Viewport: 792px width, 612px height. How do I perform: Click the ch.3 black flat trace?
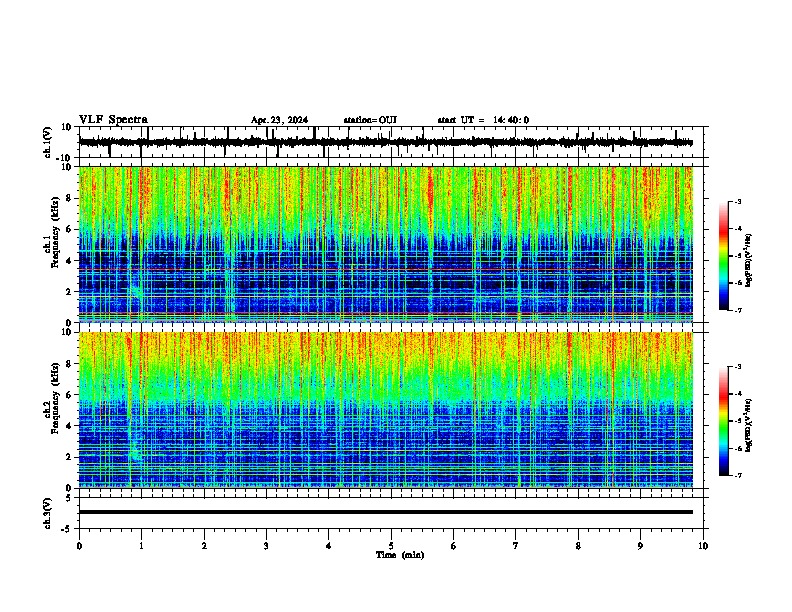(385, 512)
